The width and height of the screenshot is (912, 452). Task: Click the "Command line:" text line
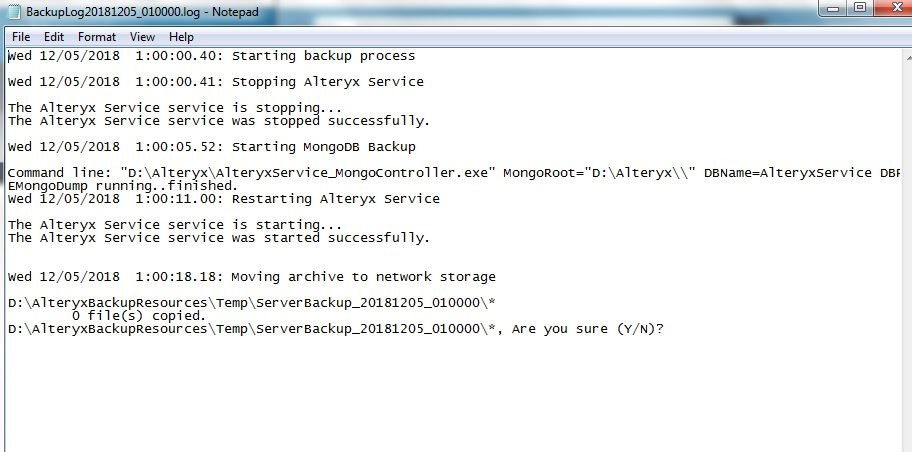pos(250,173)
